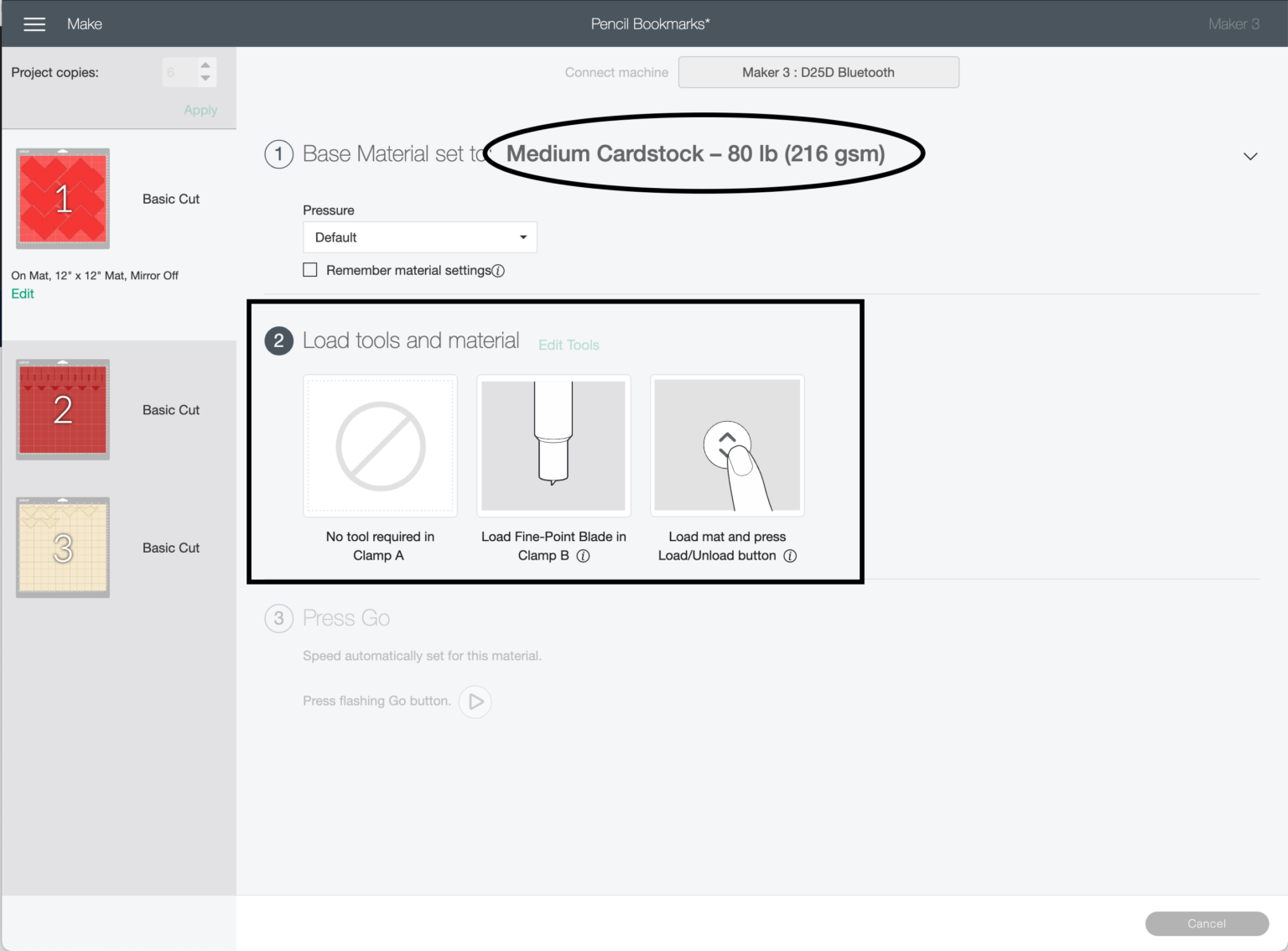Select mat 1 red hearts thumbnail
Image resolution: width=1288 pixels, height=951 pixels.
63,199
